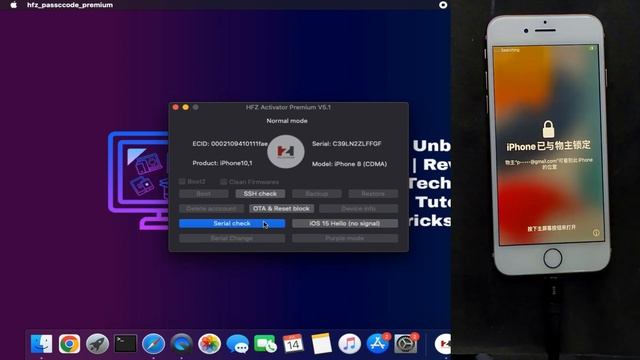Open System Preferences from the dock
The width and height of the screenshot is (640, 360).
(405, 344)
